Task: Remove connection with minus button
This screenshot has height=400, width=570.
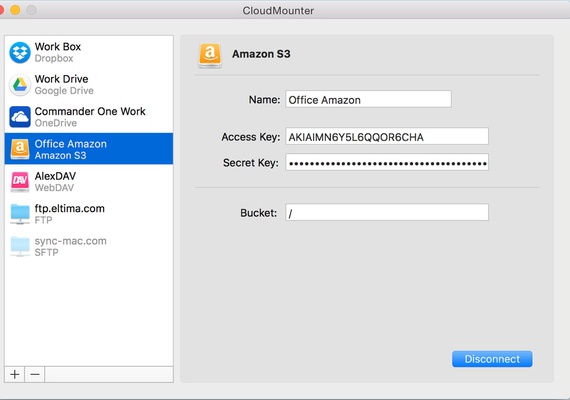Action: coord(35,374)
